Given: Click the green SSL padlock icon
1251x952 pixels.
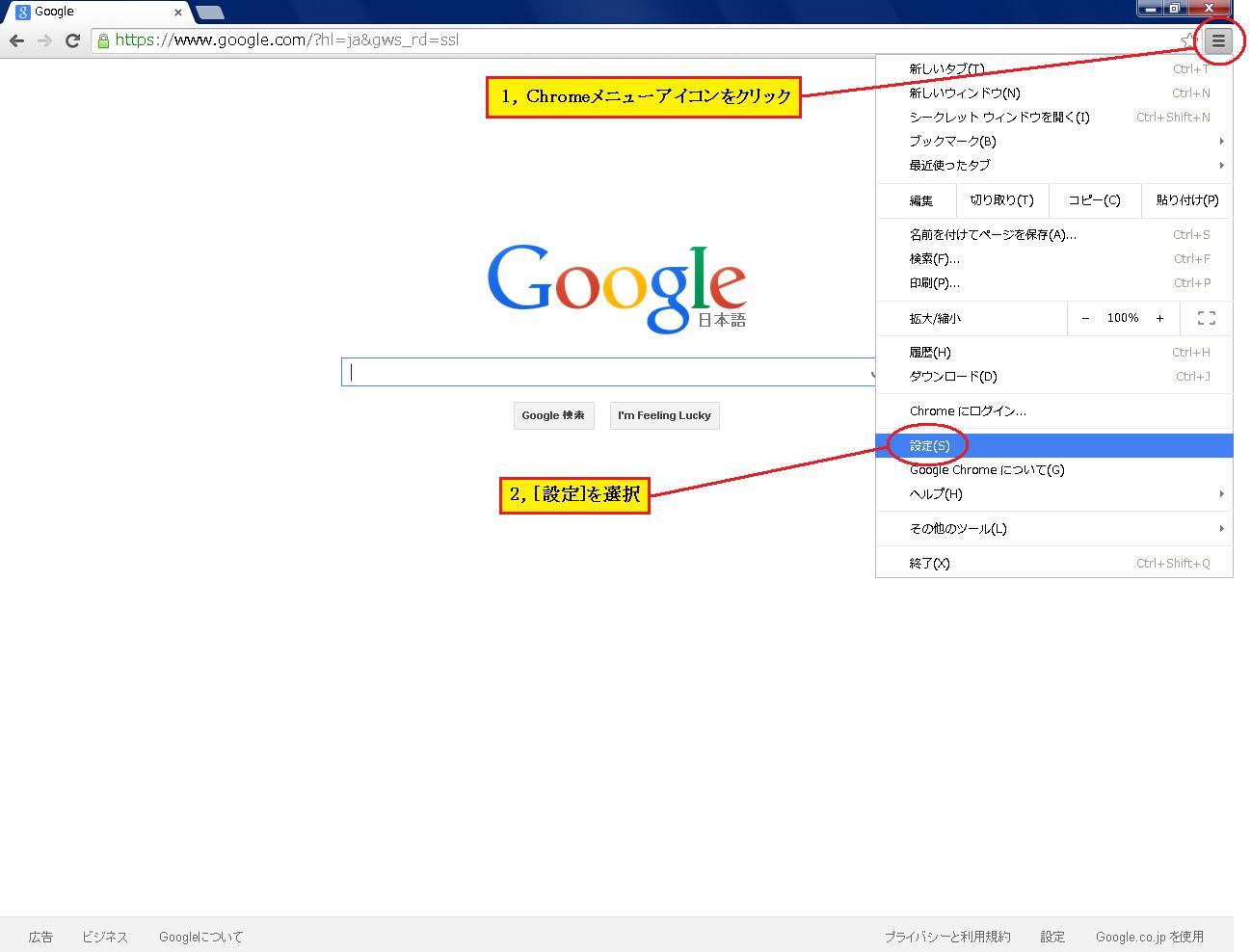Looking at the screenshot, I should (x=103, y=40).
